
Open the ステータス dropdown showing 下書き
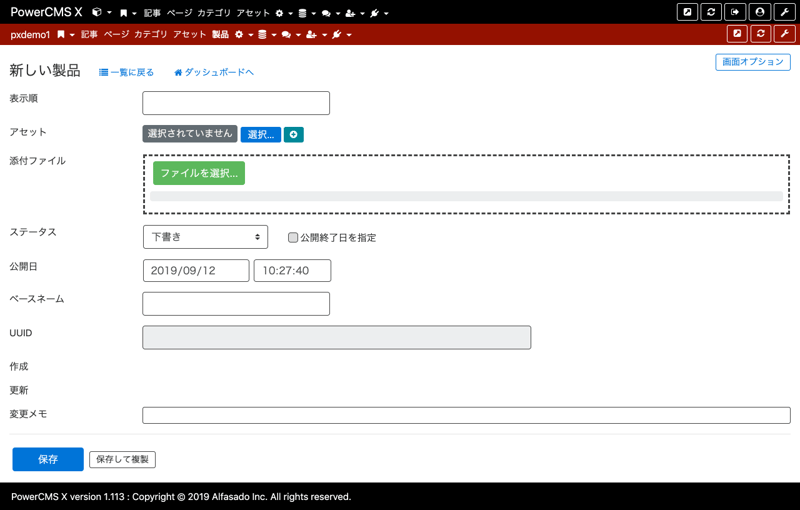[x=205, y=237]
